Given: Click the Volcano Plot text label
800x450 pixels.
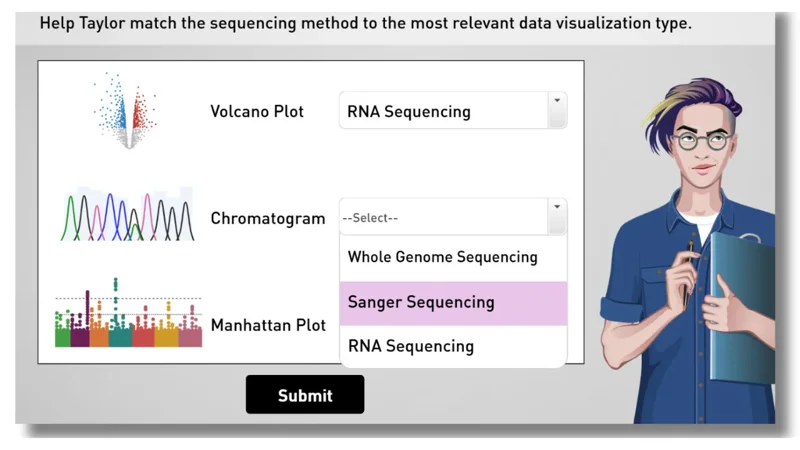Looking at the screenshot, I should coord(257,111).
